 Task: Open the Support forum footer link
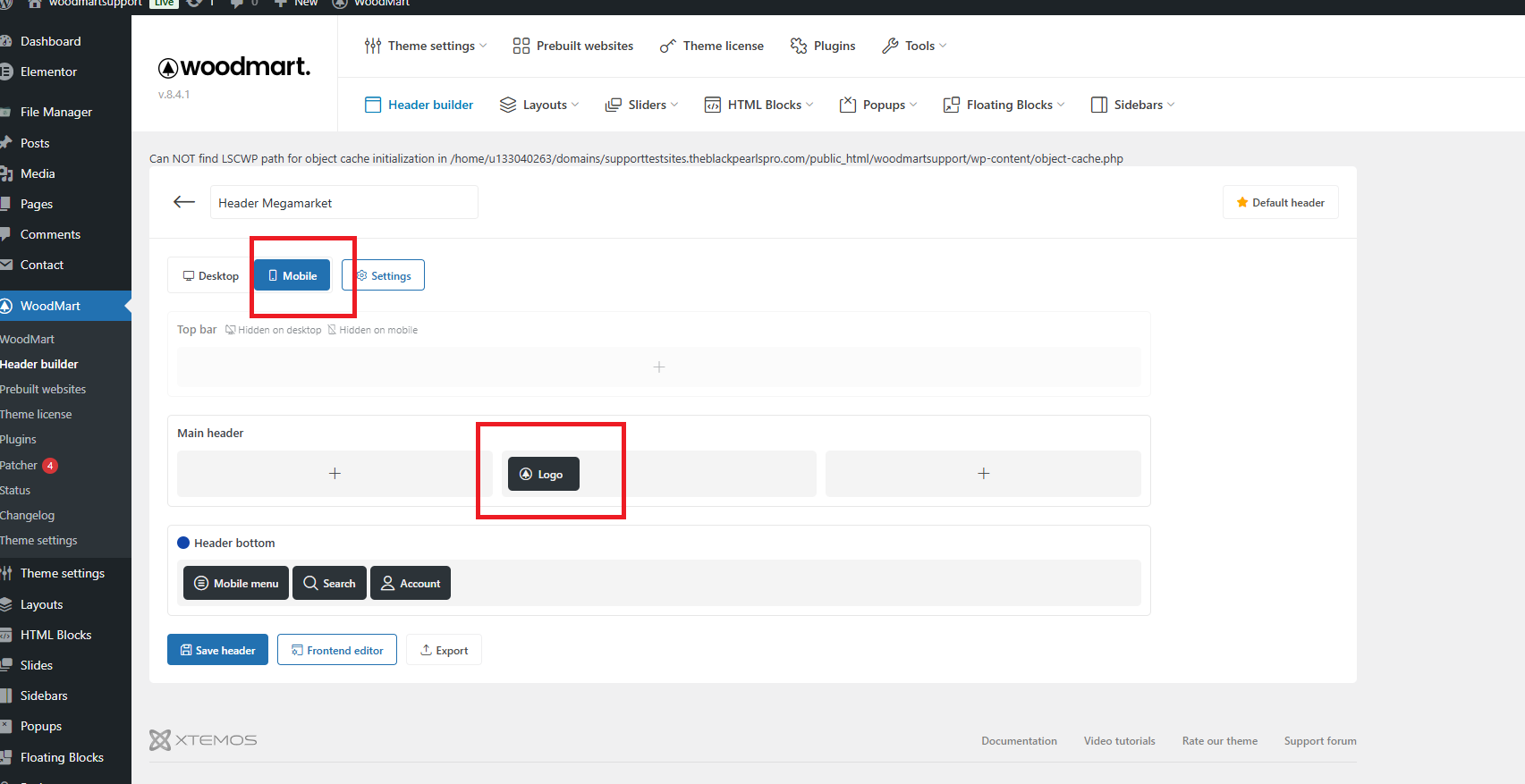(1320, 741)
